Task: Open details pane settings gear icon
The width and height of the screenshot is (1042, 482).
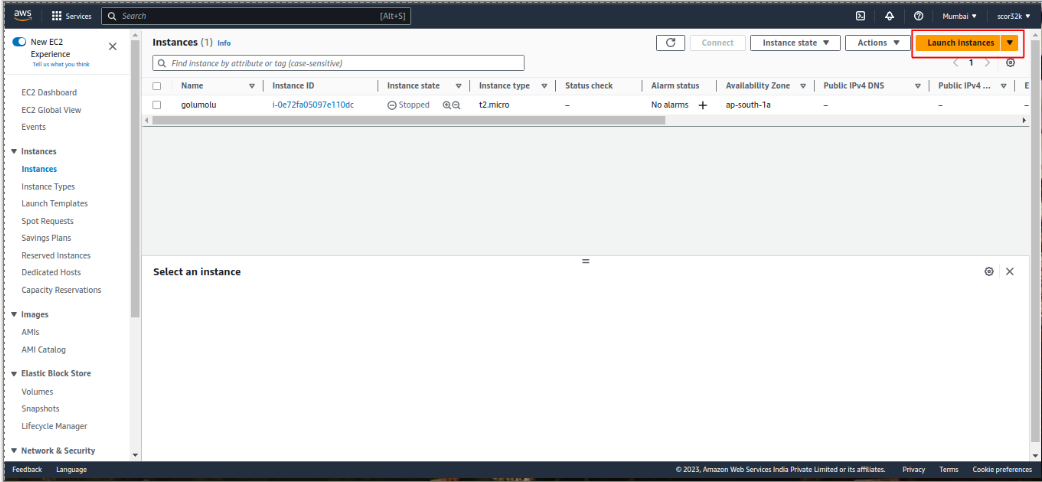Action: pyautogui.click(x=989, y=271)
